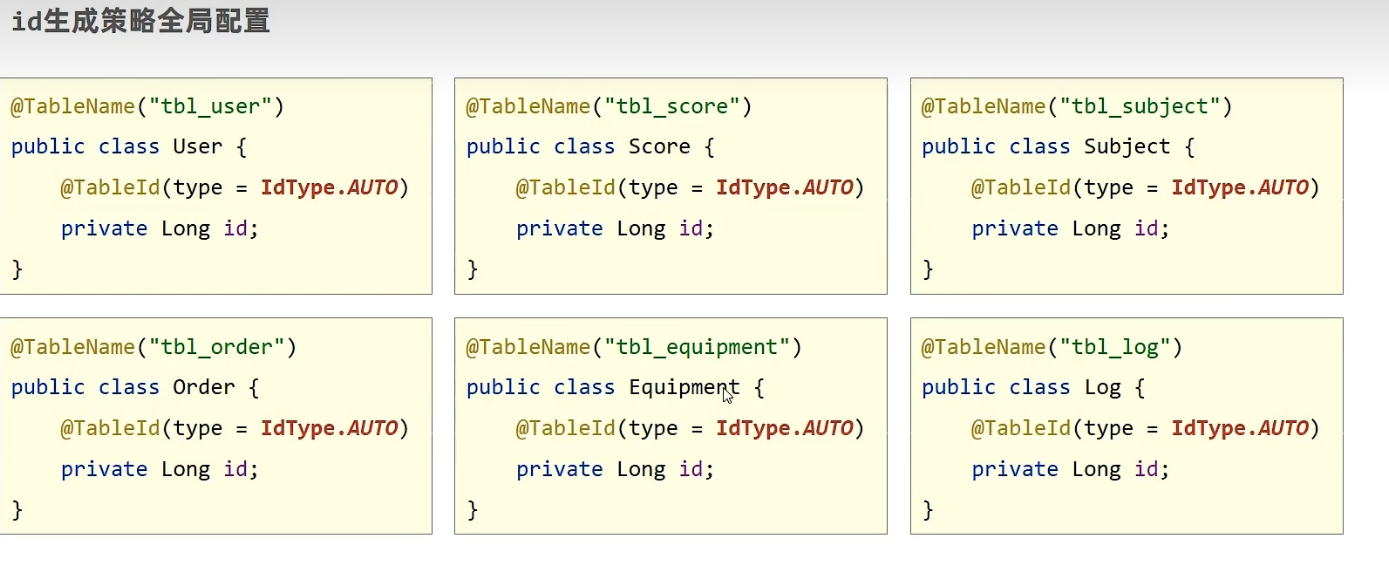
Task: Click the Equipment class name
Action: (x=684, y=388)
